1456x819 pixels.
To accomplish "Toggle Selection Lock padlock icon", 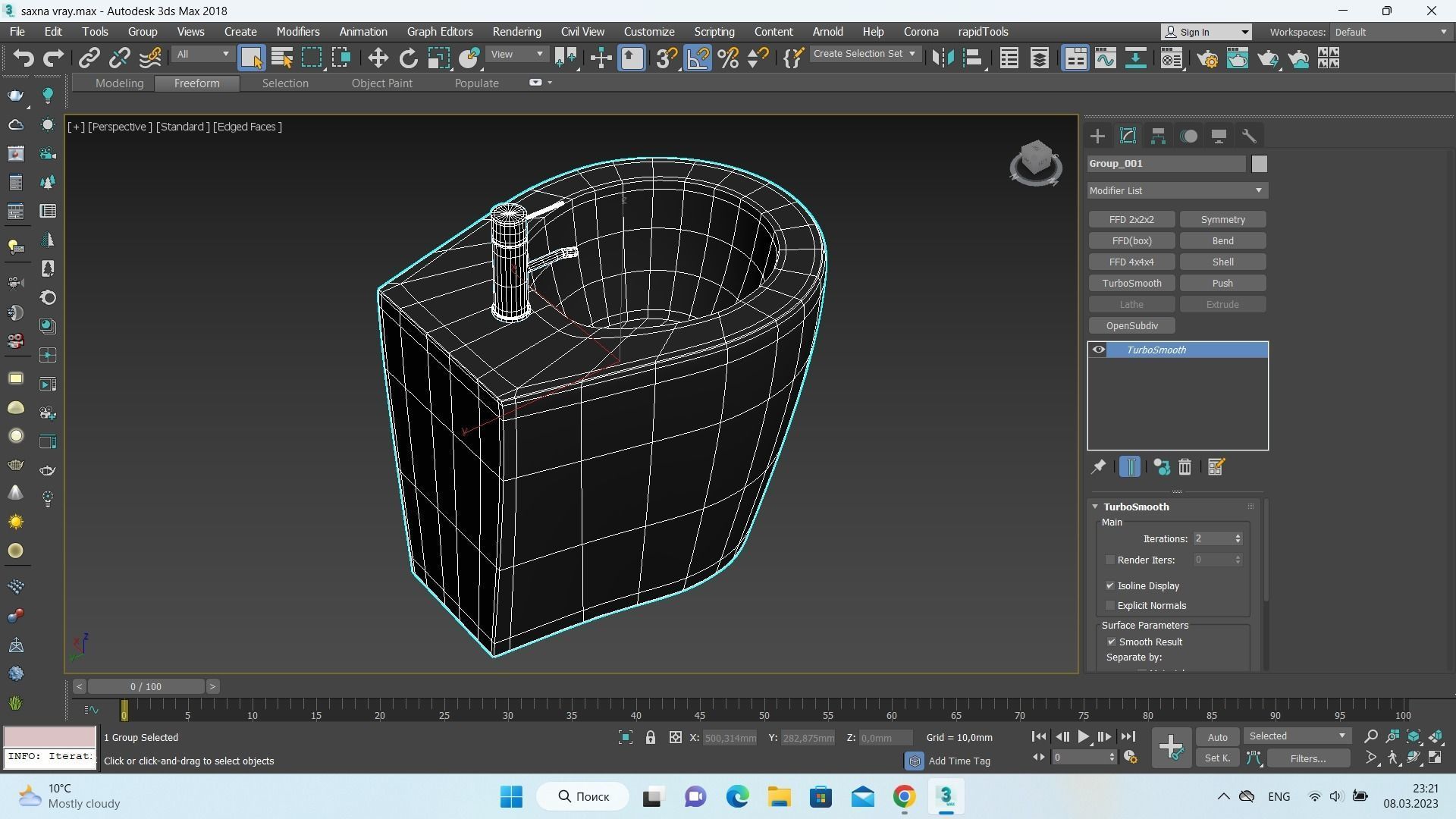I will pos(651,737).
